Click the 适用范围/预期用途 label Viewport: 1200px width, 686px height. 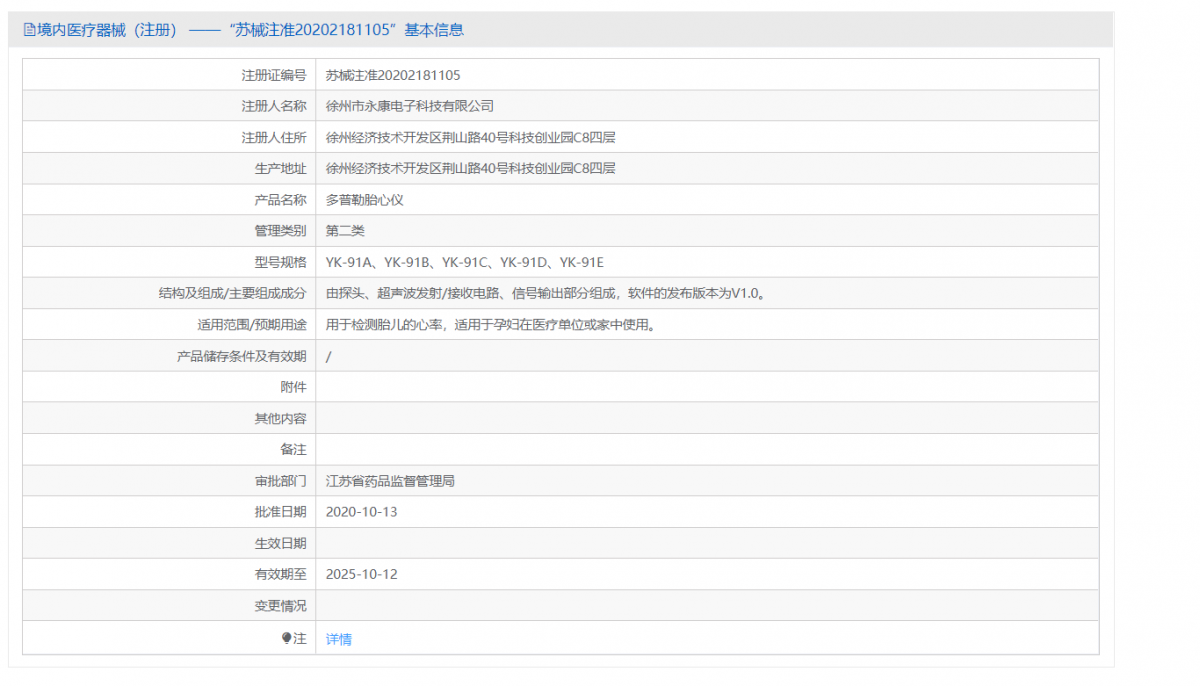click(252, 325)
